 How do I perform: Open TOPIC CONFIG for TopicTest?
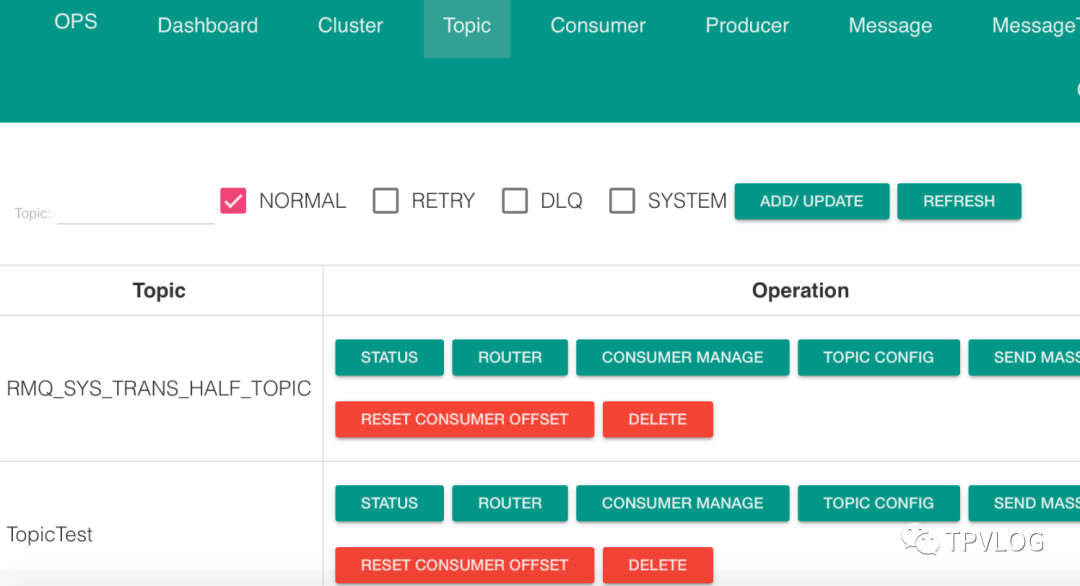(878, 503)
